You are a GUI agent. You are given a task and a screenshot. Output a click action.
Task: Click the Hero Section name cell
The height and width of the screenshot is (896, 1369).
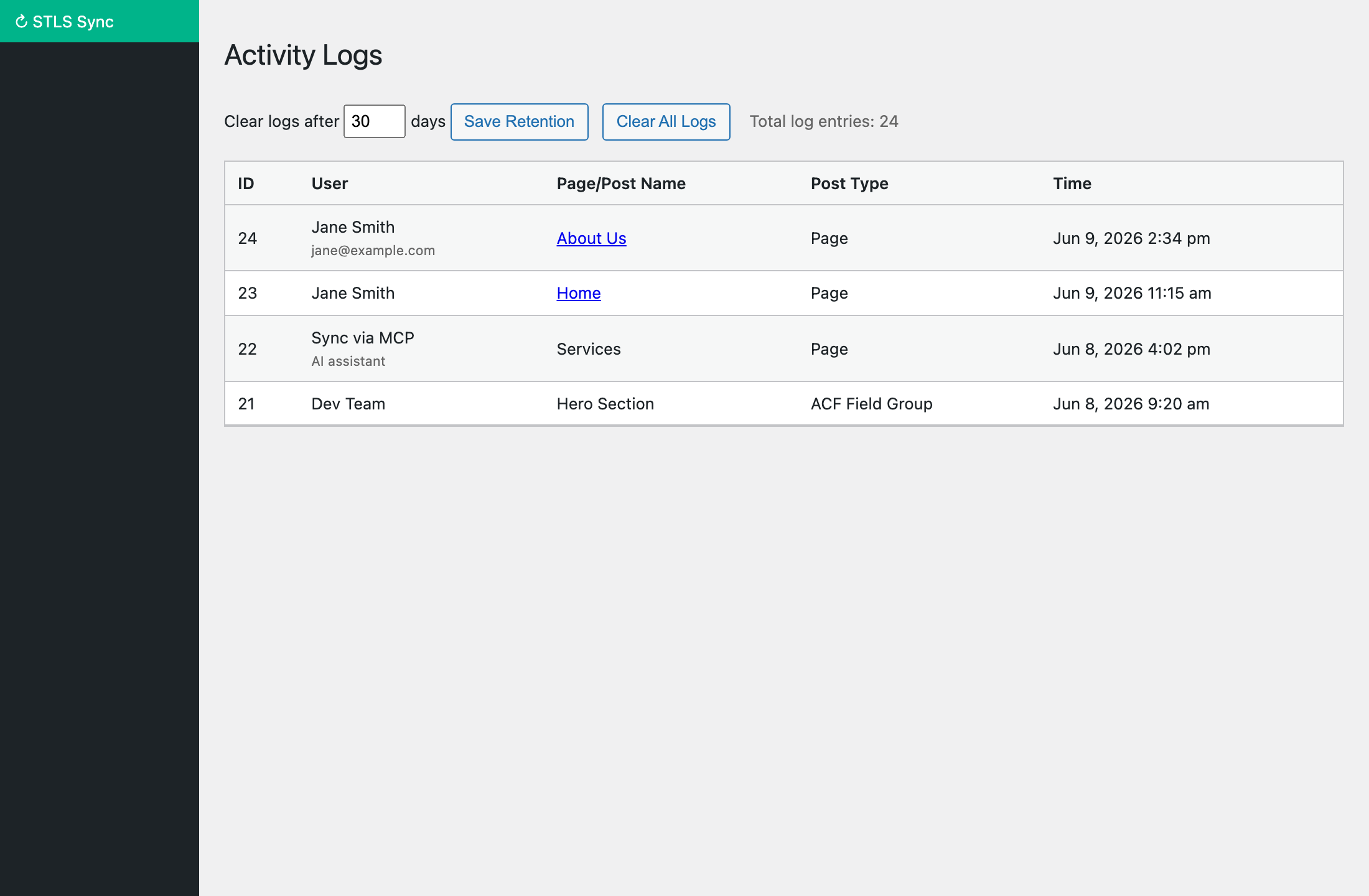click(605, 404)
